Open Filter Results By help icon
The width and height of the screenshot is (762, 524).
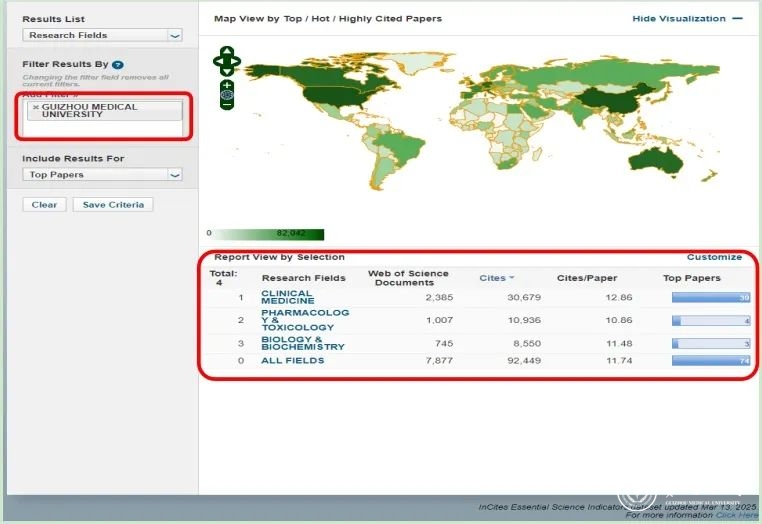(x=118, y=65)
